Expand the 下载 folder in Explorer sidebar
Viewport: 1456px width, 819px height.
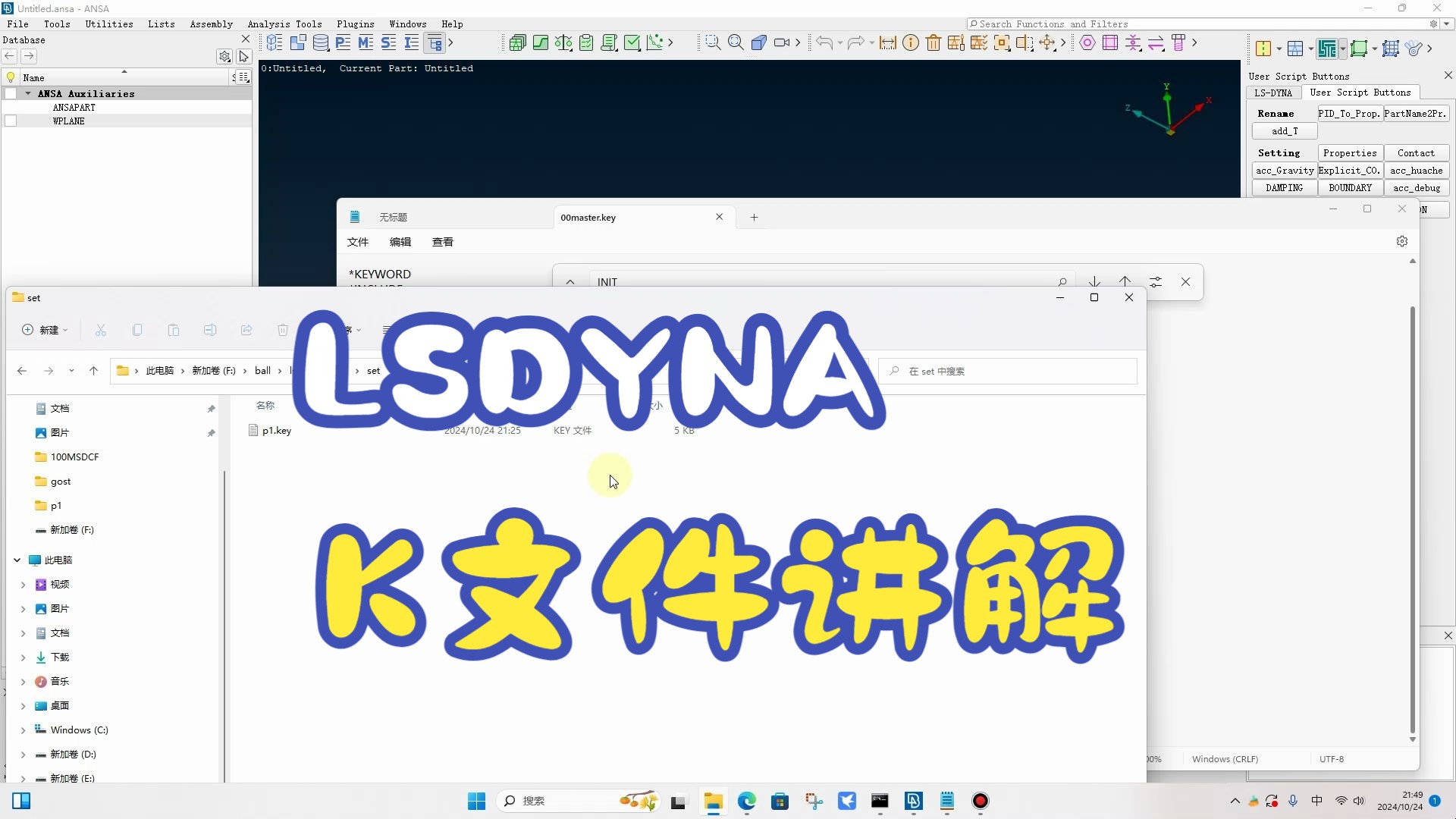coord(23,657)
